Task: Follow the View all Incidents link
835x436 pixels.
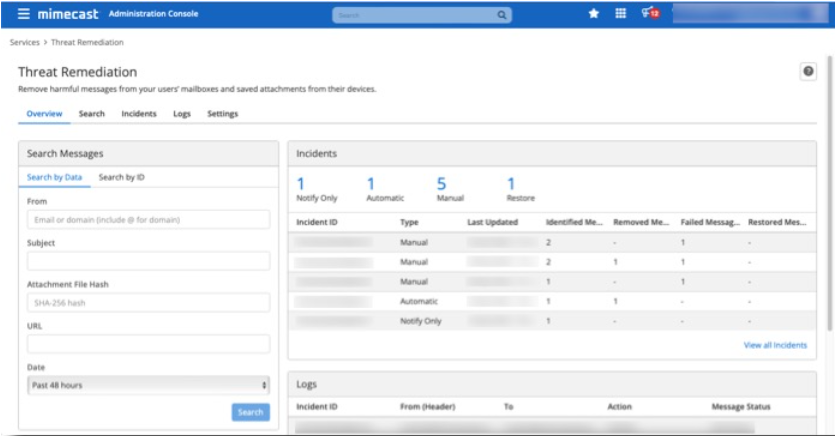Action: tap(775, 345)
